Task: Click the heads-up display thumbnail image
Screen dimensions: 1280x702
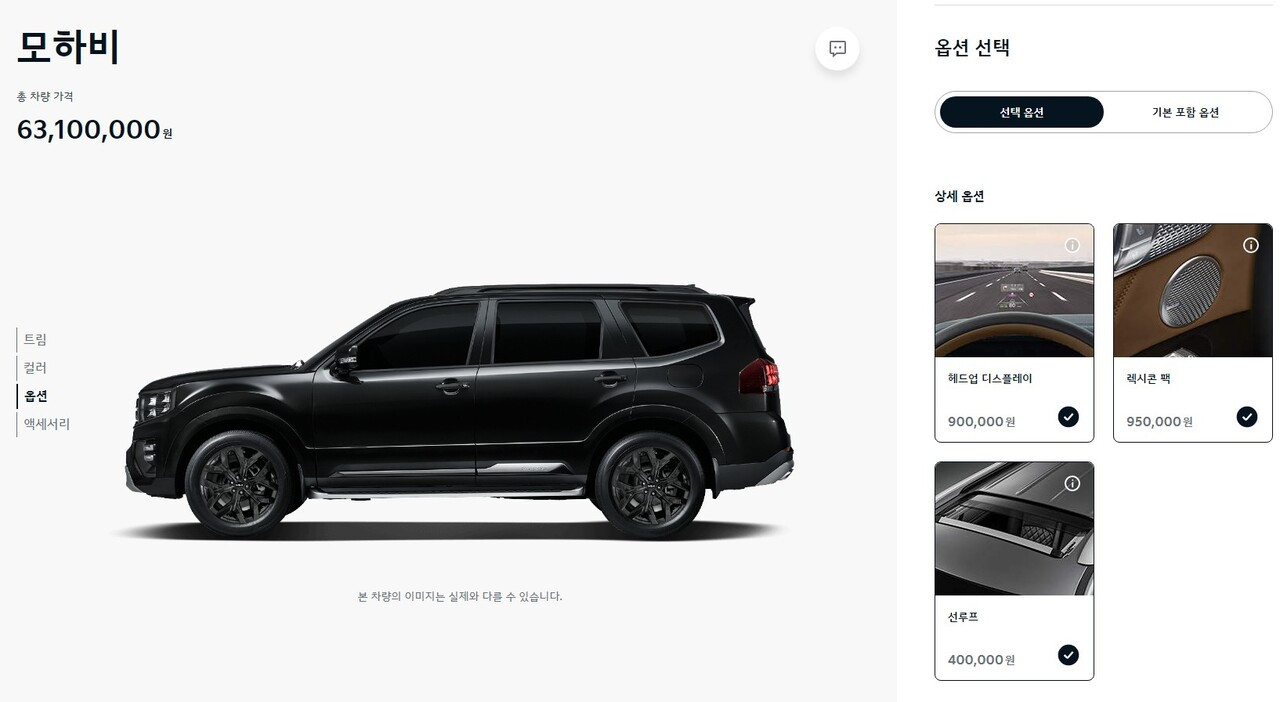Action: (1014, 290)
